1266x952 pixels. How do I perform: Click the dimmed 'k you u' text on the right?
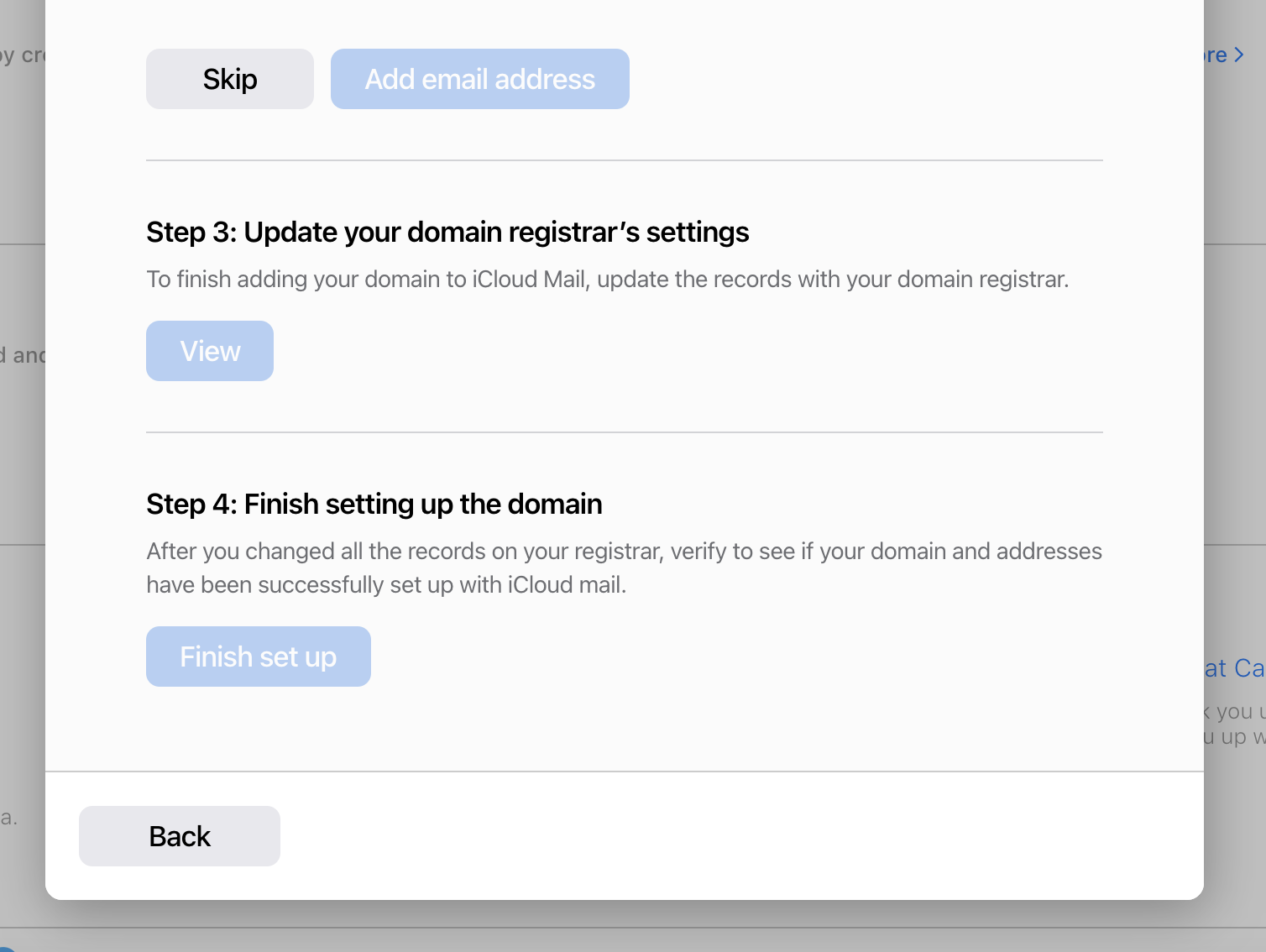1234,712
